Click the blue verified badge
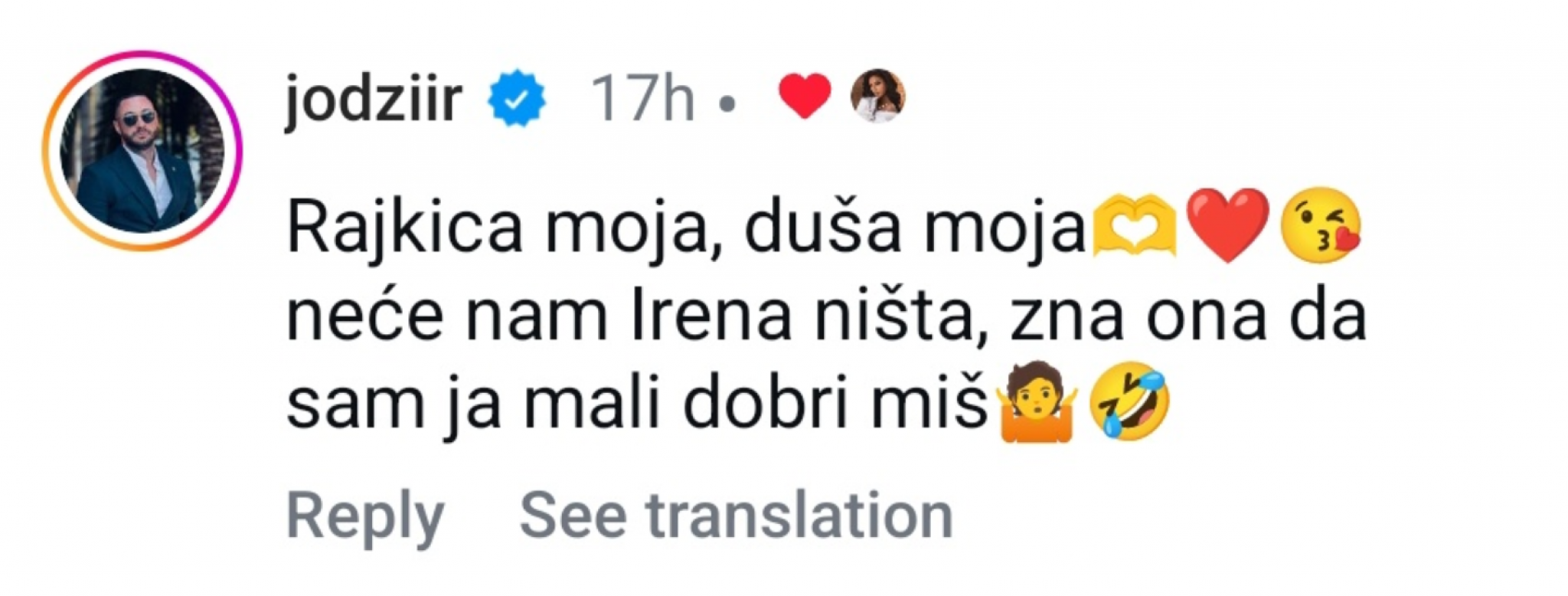This screenshot has height=596, width=1568. pos(518,98)
